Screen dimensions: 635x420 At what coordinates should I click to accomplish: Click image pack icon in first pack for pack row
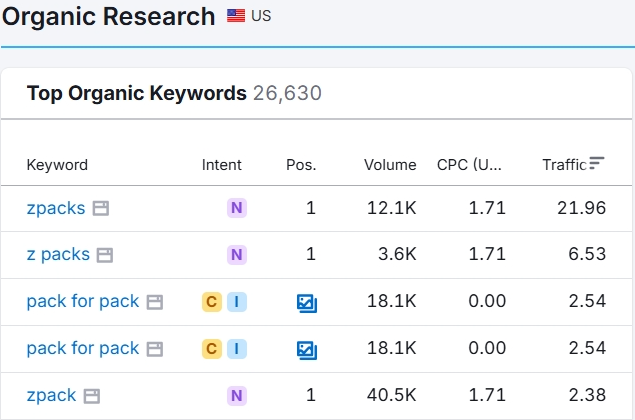(307, 302)
